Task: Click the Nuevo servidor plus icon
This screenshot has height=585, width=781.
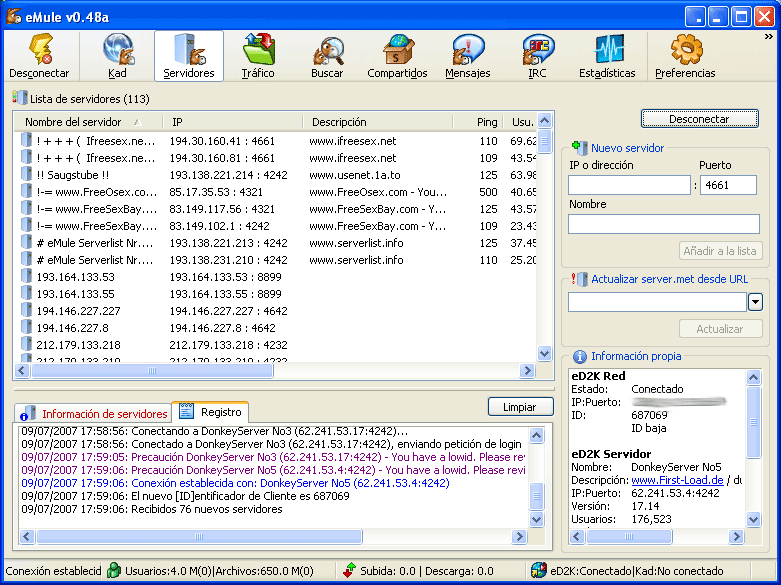Action: click(579, 147)
